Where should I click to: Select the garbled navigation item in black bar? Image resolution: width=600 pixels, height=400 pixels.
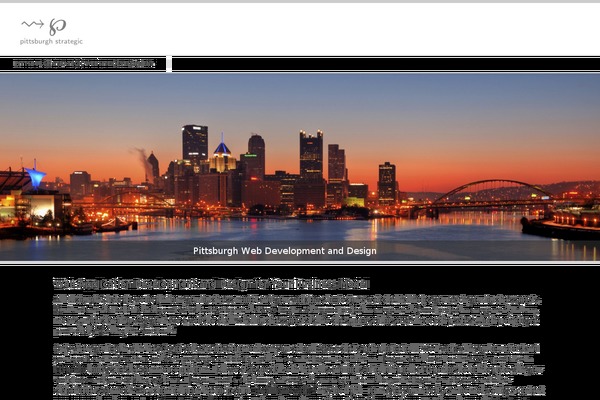(84, 64)
